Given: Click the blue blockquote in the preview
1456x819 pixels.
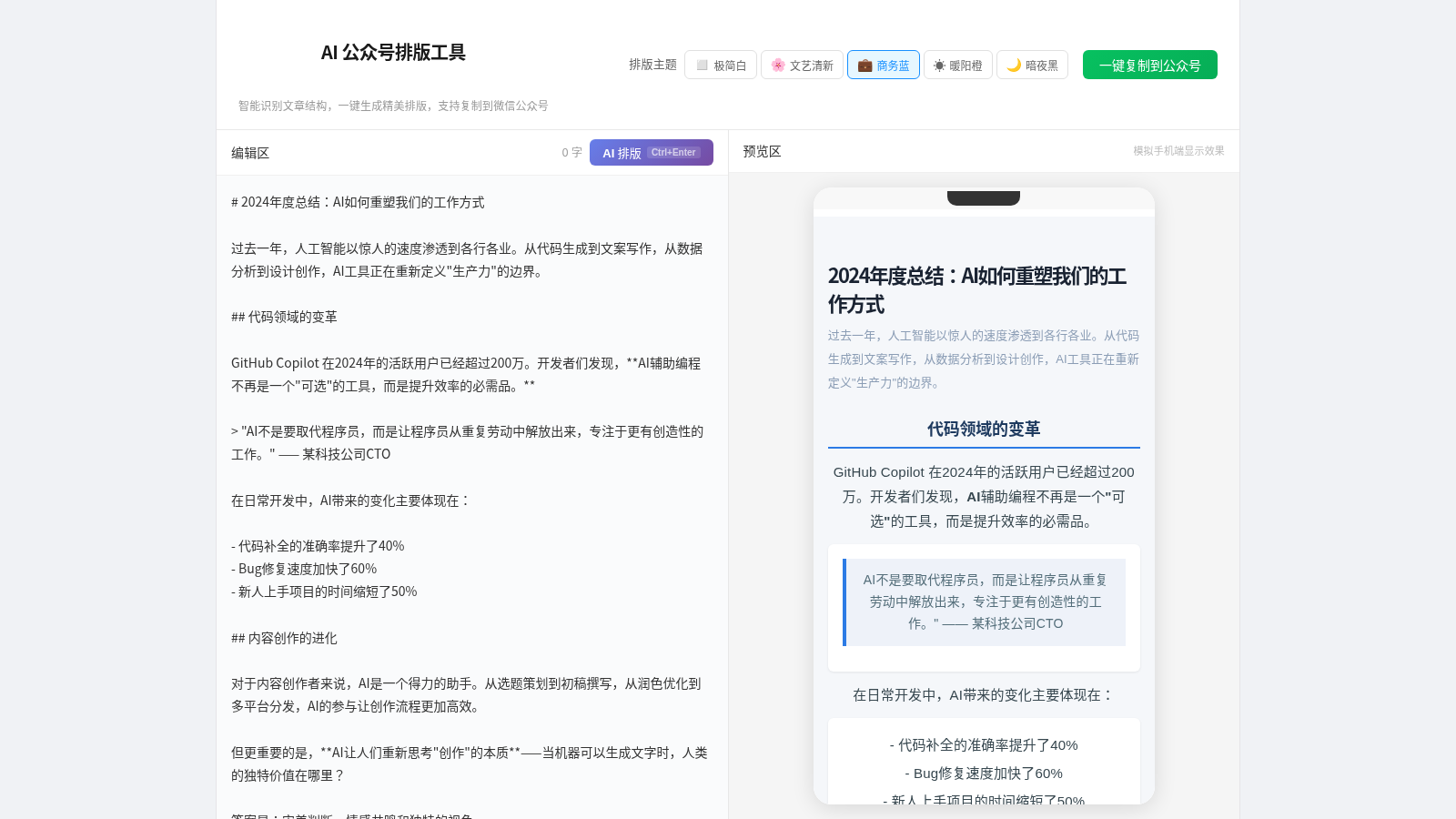Looking at the screenshot, I should 986,602.
